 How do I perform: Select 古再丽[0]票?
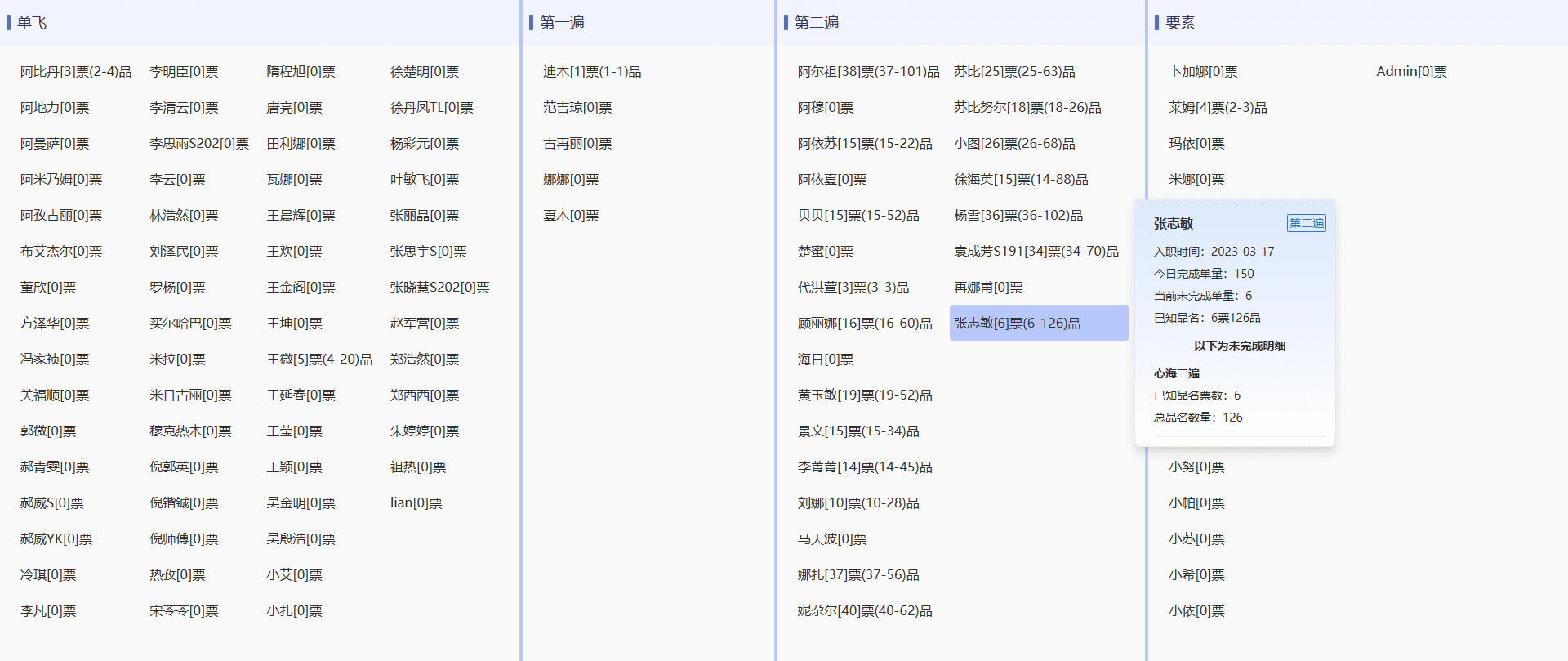[577, 144]
